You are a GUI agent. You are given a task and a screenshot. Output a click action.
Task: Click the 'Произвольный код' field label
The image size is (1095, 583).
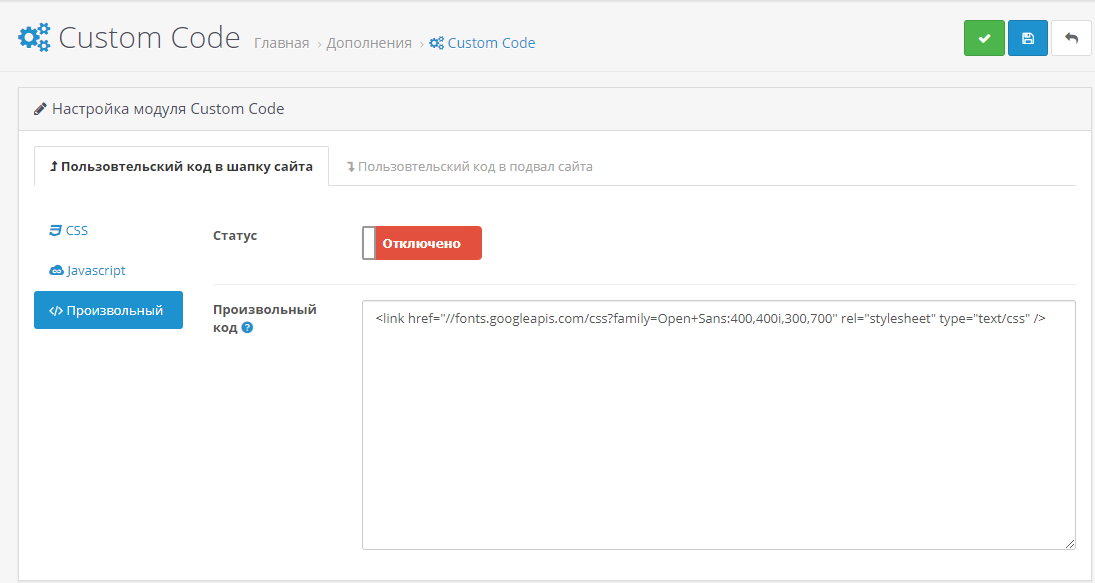[x=264, y=310]
